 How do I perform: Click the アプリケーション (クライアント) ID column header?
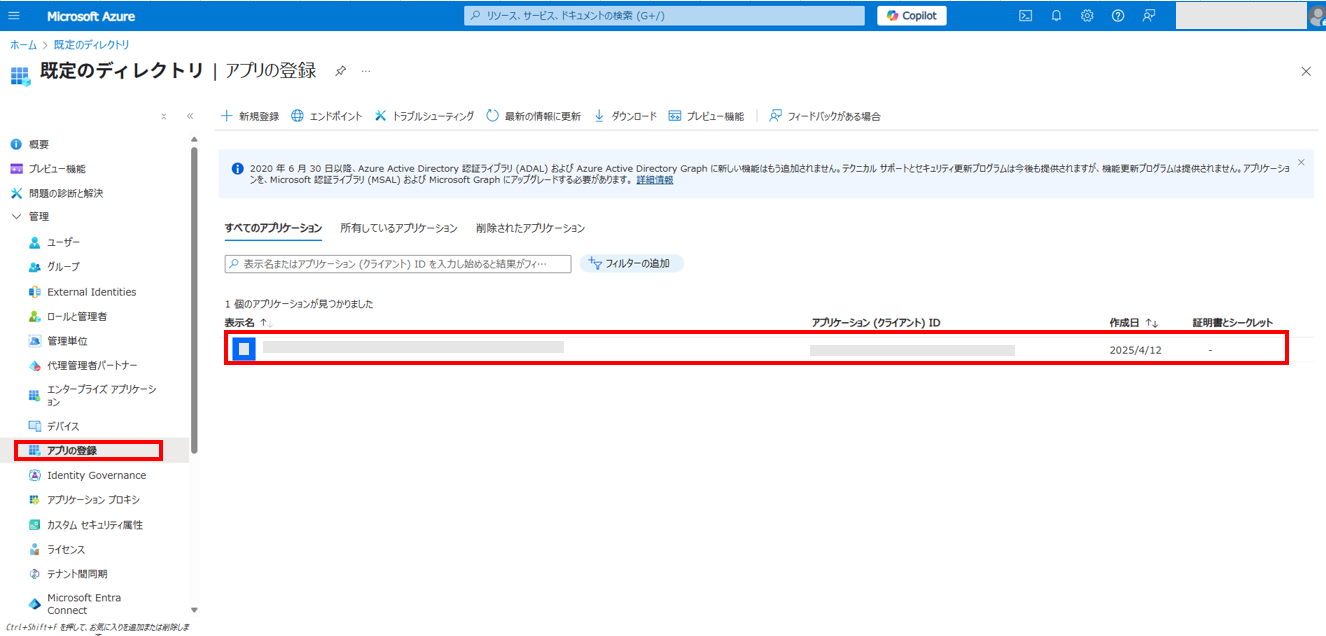click(x=876, y=323)
